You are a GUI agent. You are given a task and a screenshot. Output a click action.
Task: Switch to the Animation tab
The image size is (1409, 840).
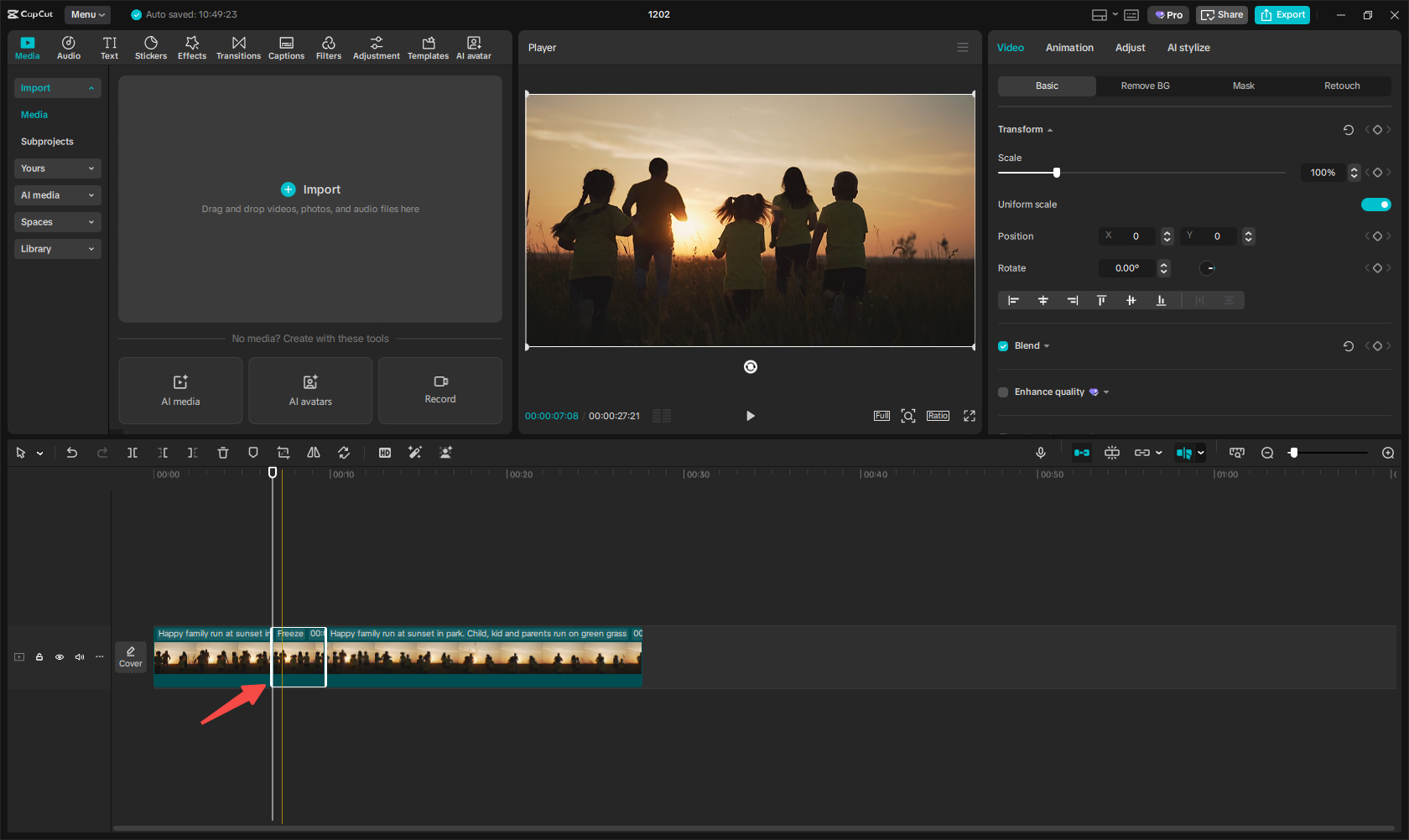click(1069, 48)
